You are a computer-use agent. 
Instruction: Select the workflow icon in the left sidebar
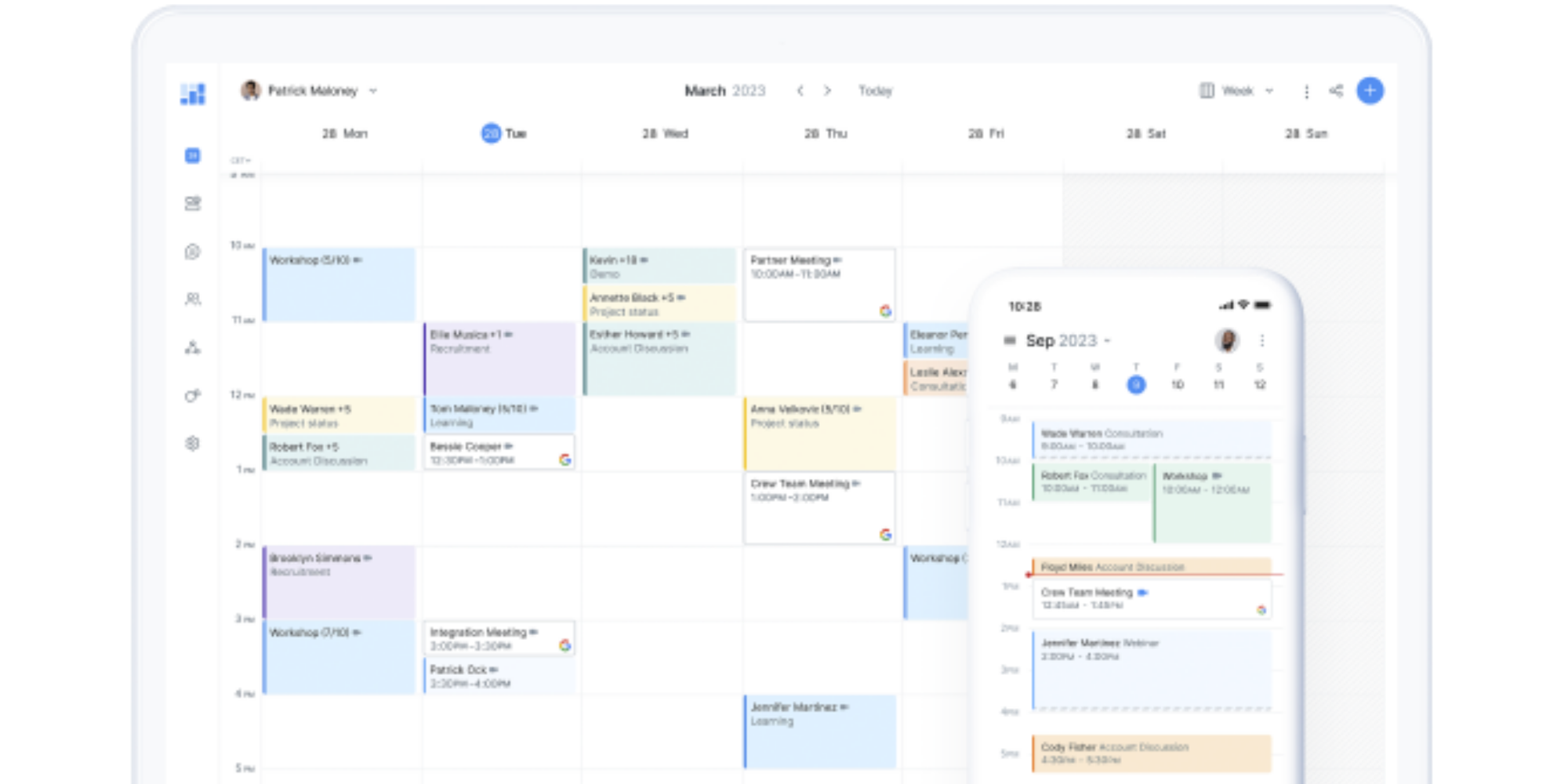click(192, 347)
